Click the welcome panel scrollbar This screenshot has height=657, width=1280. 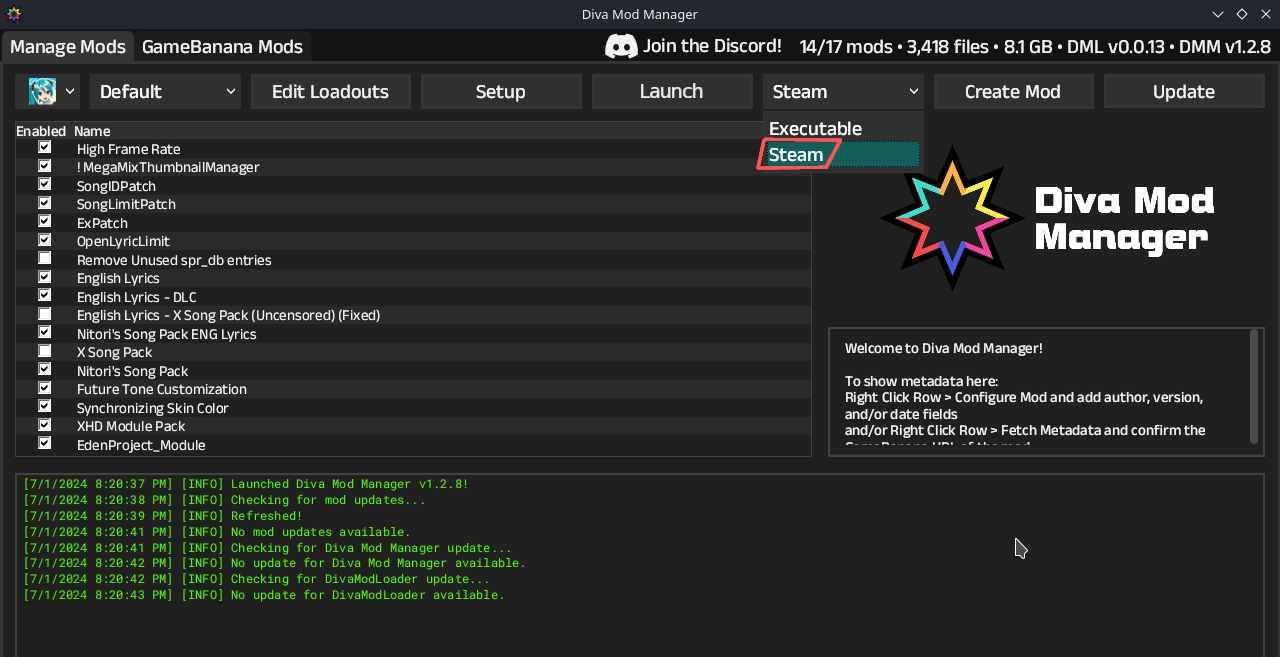coord(1254,386)
